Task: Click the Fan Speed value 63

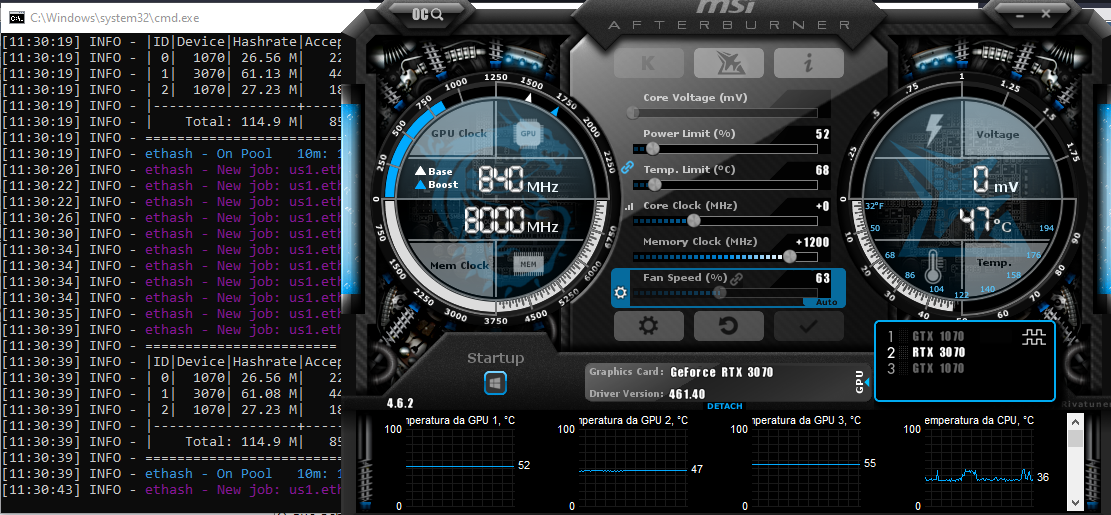Action: [823, 278]
